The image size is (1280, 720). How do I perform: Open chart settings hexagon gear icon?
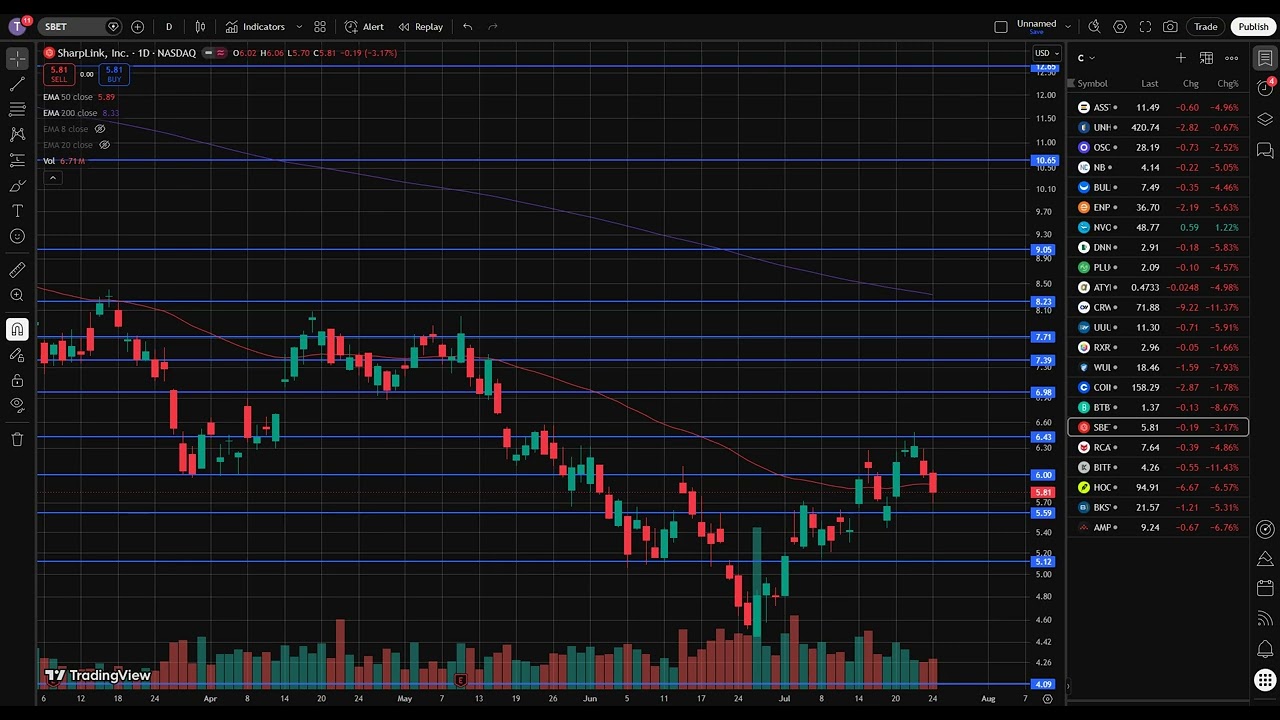(x=1120, y=27)
